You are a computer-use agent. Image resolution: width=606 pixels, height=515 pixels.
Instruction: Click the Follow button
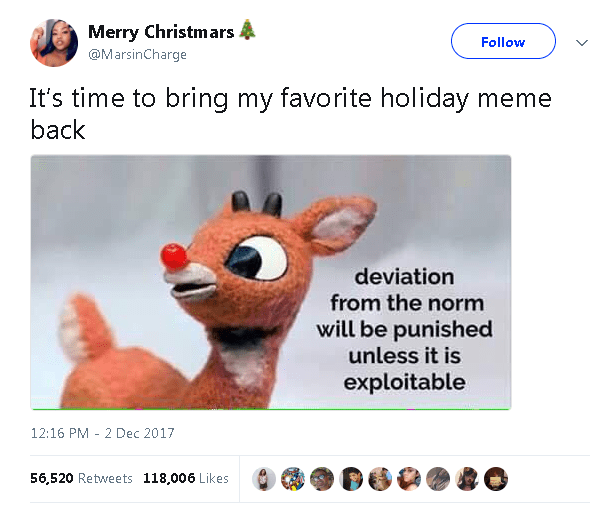tap(502, 42)
